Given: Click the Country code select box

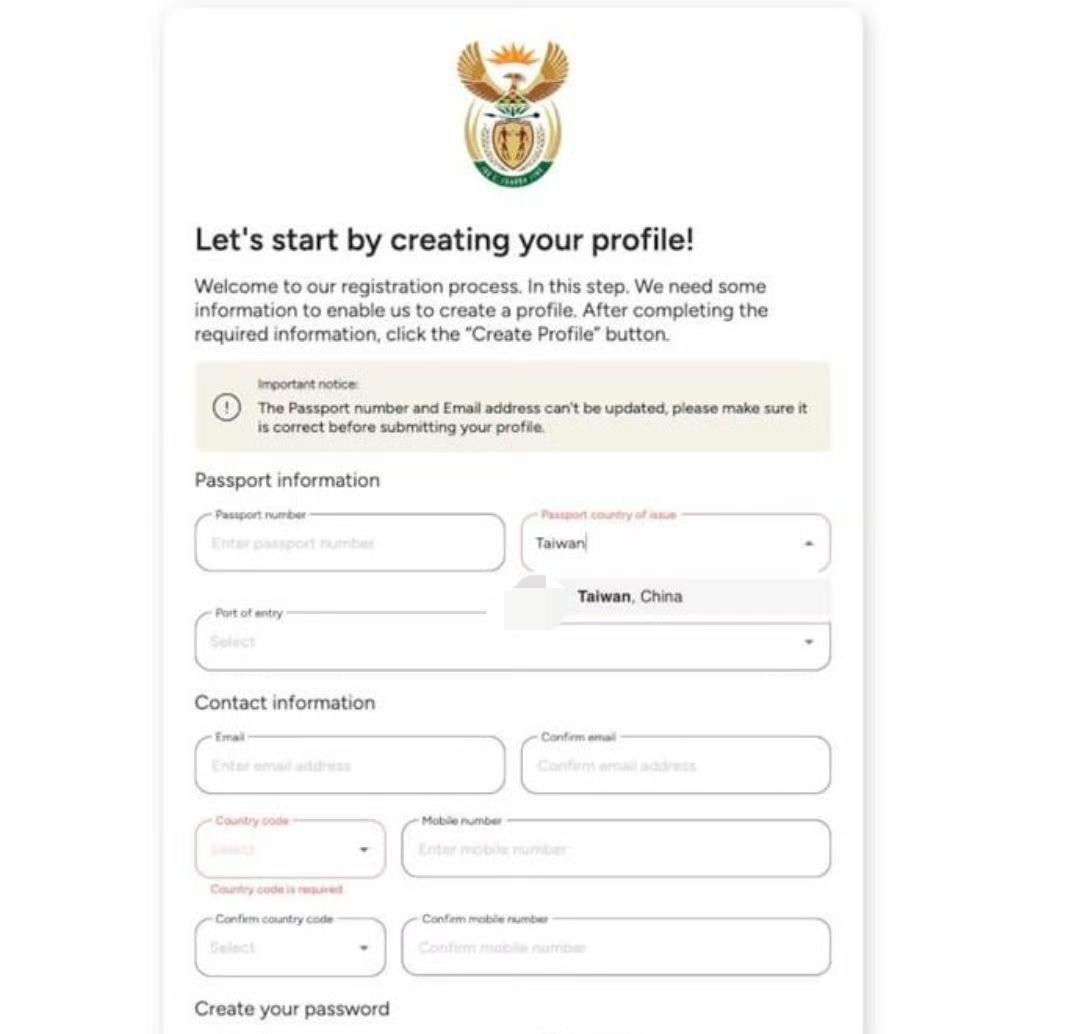Looking at the screenshot, I should pos(290,849).
